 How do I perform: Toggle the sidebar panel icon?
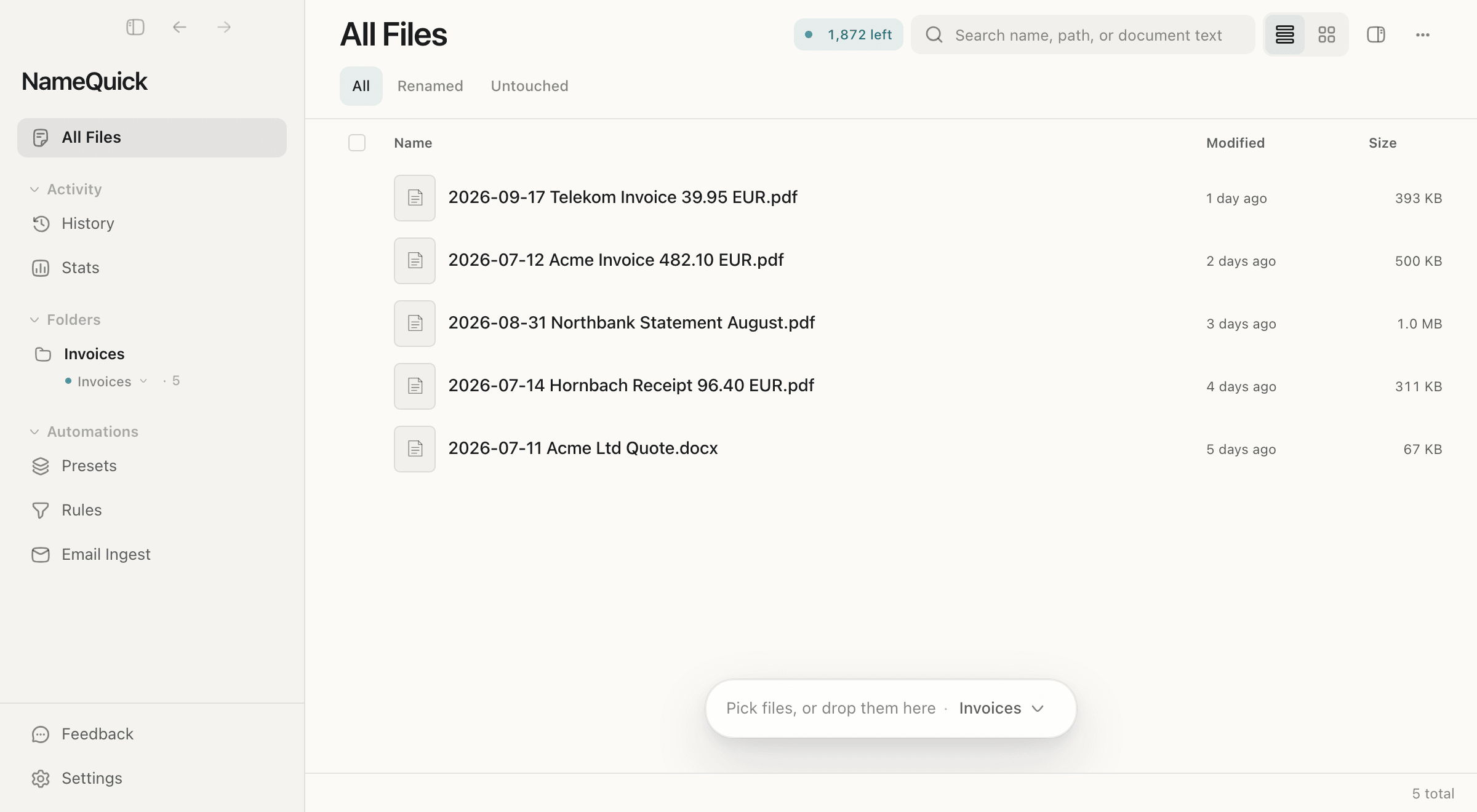point(135,27)
